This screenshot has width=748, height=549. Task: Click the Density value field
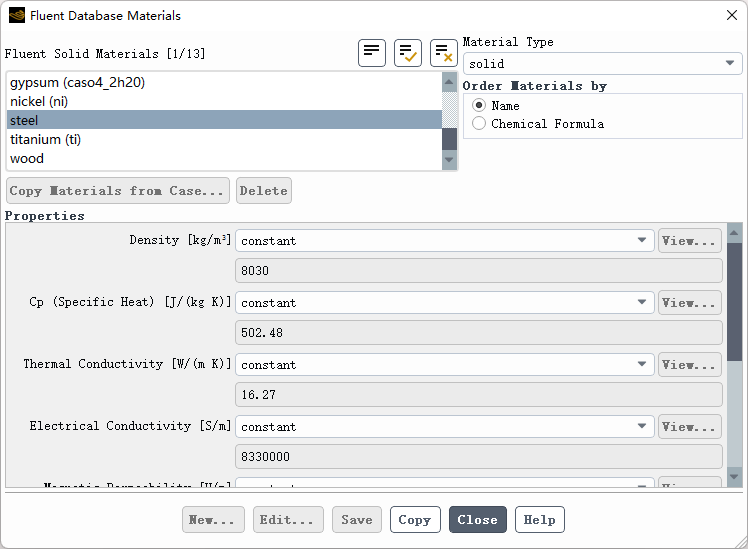(478, 271)
